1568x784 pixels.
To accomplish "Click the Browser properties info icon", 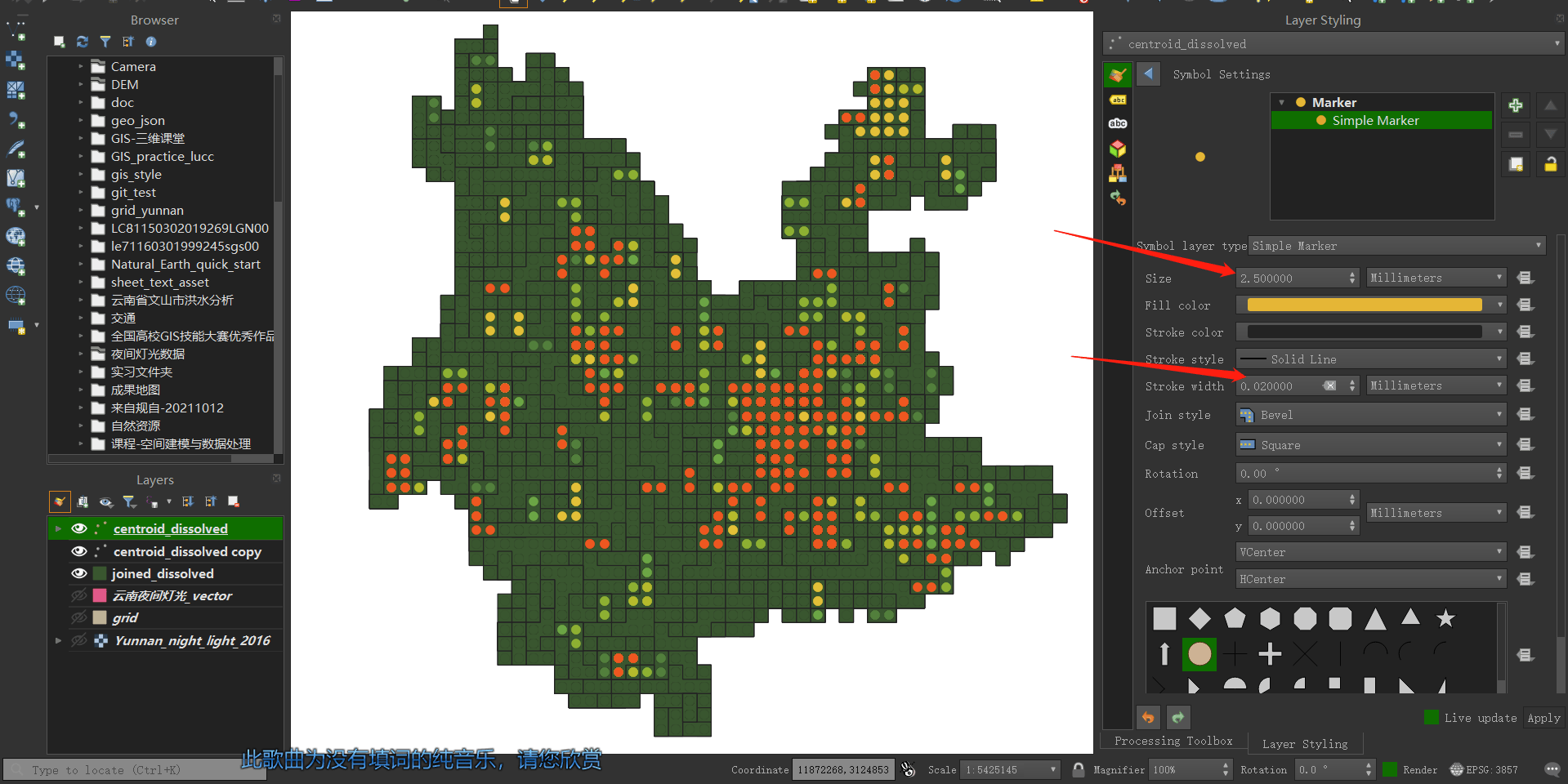I will 151,42.
